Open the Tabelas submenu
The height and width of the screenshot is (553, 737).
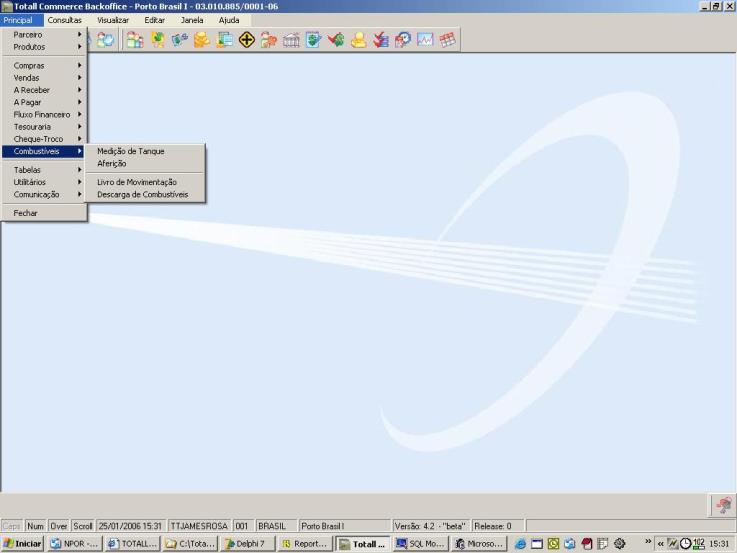click(x=44, y=170)
